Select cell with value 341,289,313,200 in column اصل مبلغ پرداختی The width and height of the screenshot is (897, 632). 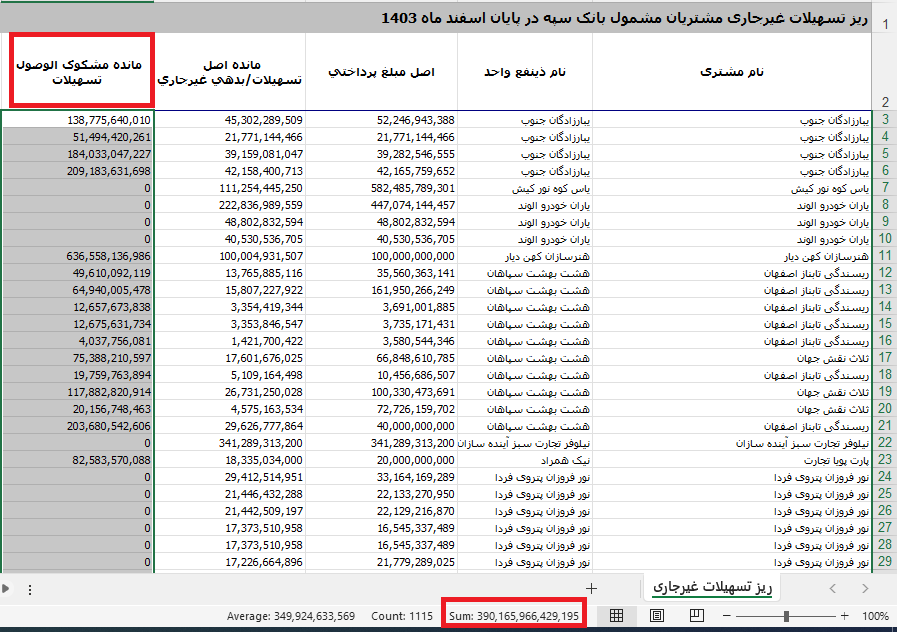coord(382,443)
